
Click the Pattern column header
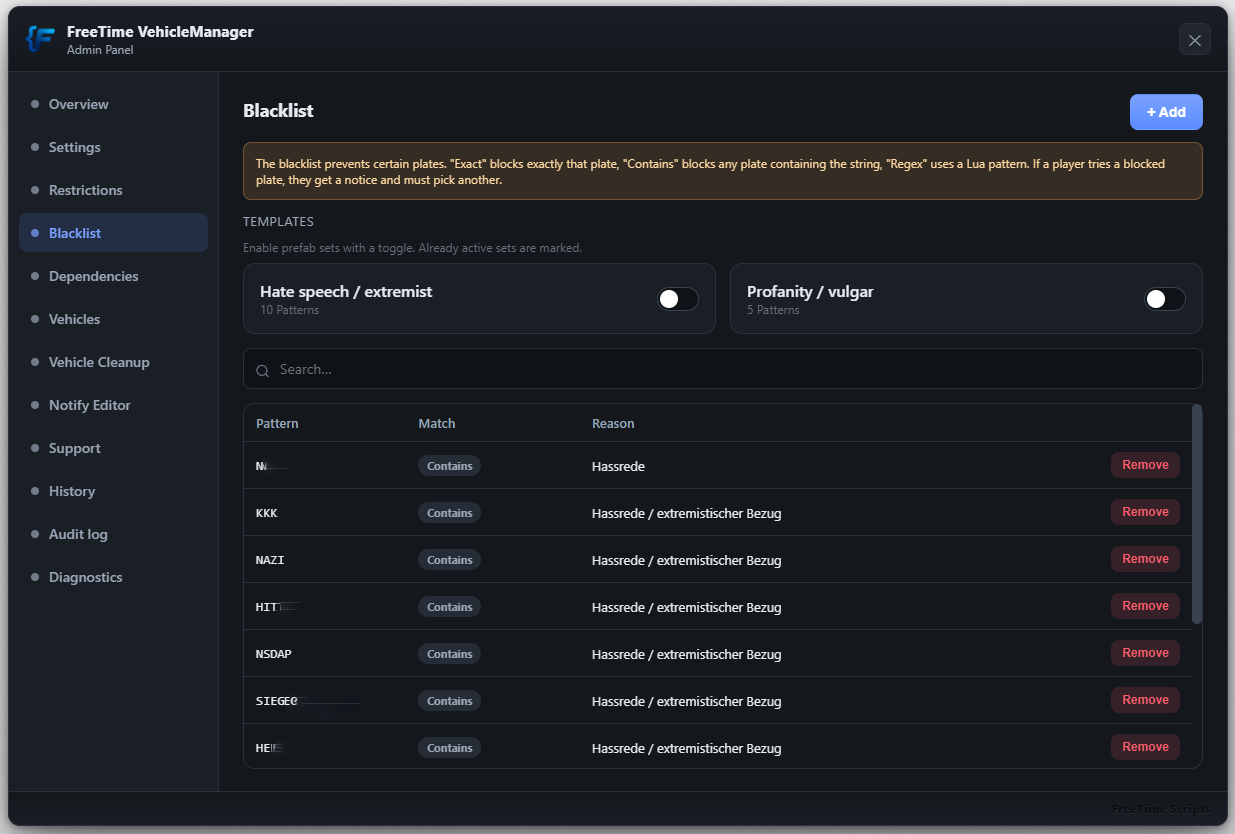(277, 423)
